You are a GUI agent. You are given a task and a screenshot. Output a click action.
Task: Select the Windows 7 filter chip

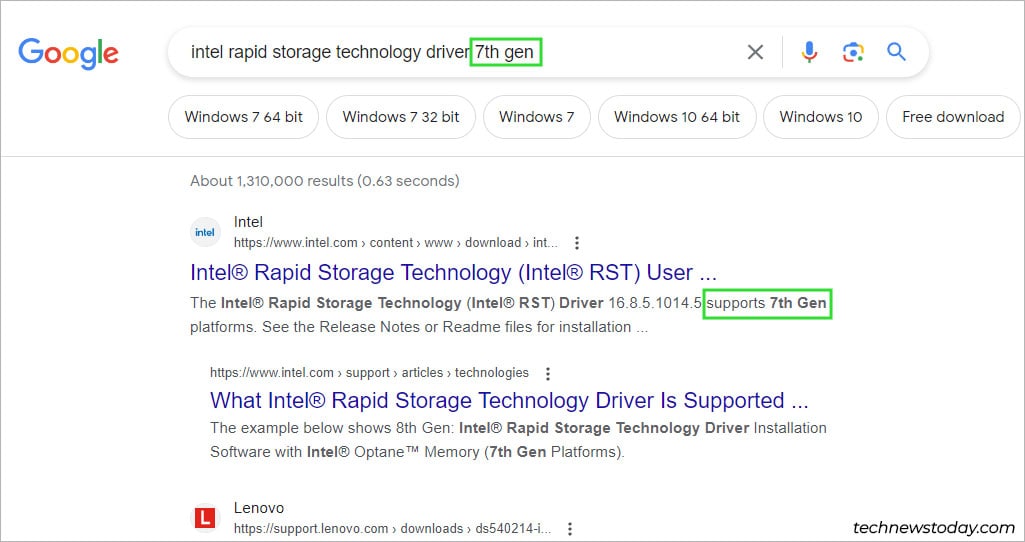coord(537,117)
